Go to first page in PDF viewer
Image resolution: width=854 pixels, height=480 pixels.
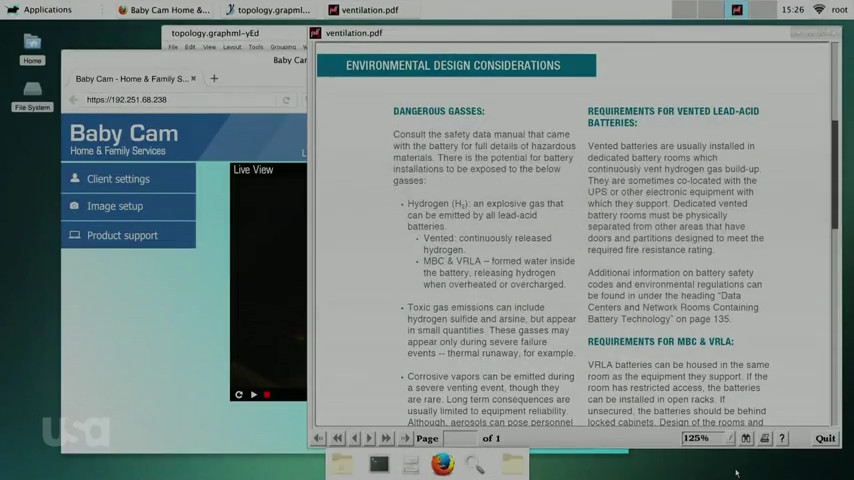click(319, 438)
